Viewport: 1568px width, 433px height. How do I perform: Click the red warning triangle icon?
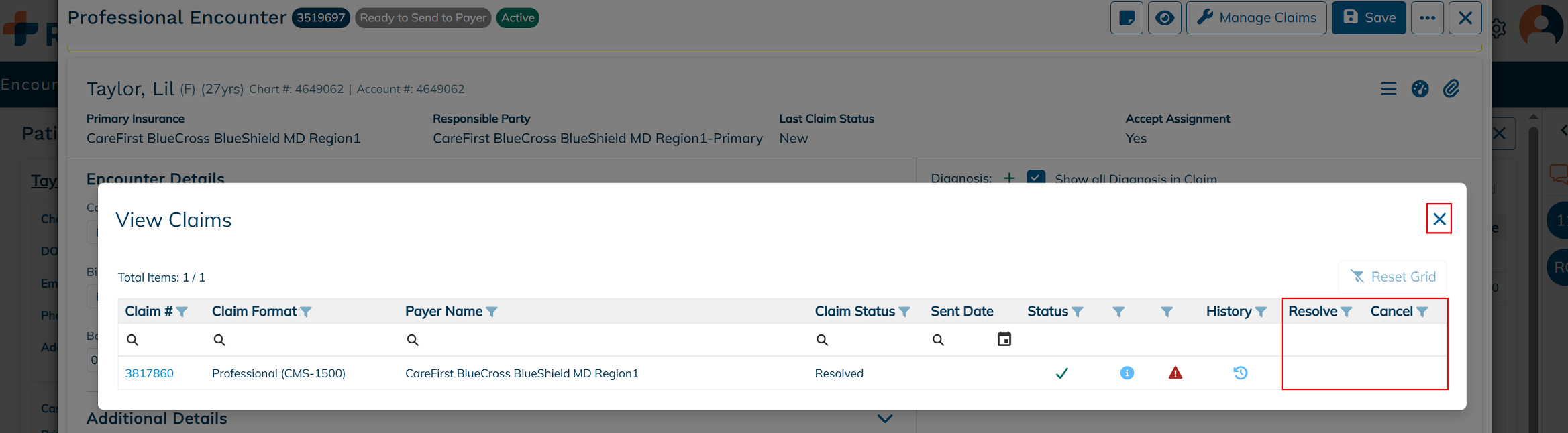[1175, 373]
